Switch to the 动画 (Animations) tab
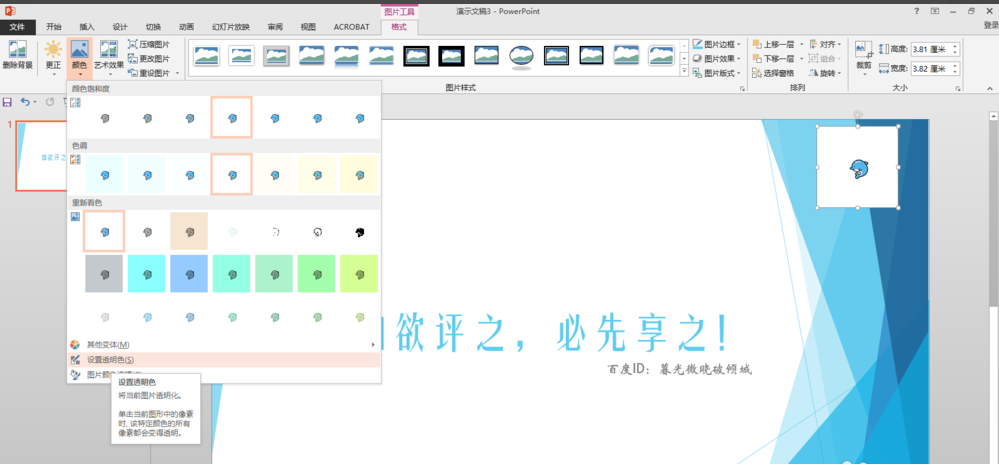This screenshot has width=999, height=464. click(x=186, y=27)
